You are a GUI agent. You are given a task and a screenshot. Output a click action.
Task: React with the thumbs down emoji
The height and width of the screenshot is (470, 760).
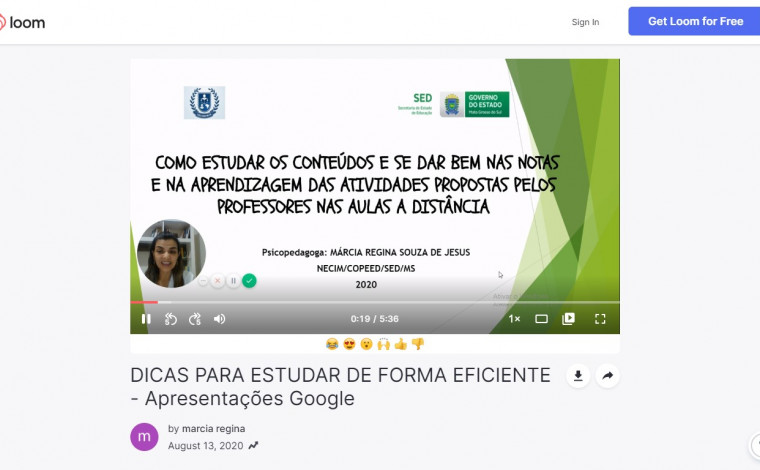[417, 344]
